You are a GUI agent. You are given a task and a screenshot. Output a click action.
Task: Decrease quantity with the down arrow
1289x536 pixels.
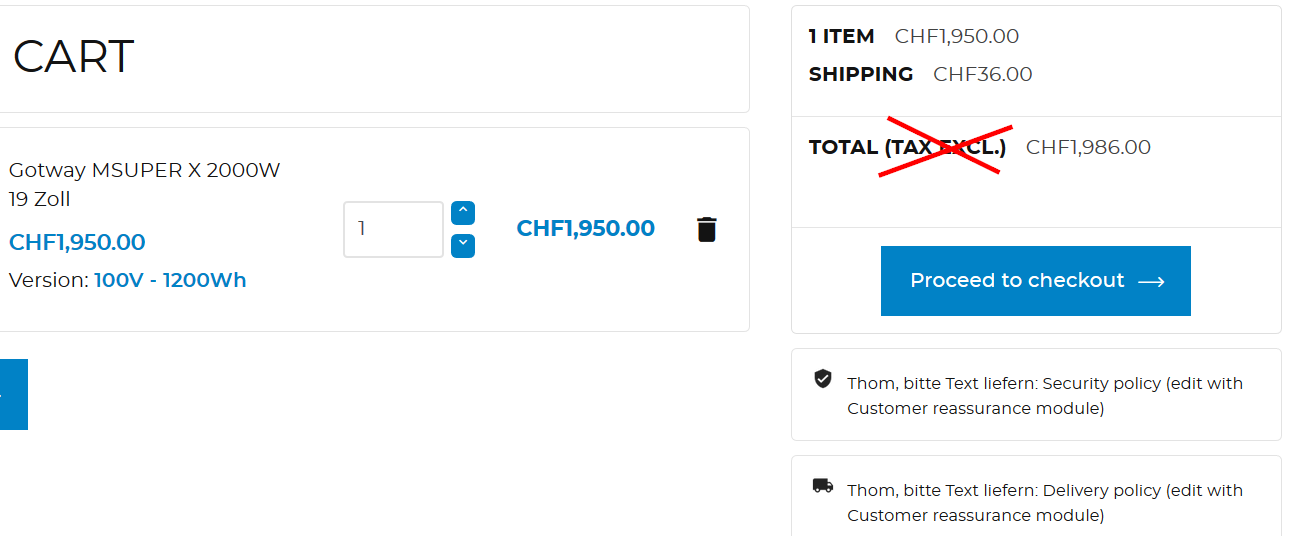(463, 245)
